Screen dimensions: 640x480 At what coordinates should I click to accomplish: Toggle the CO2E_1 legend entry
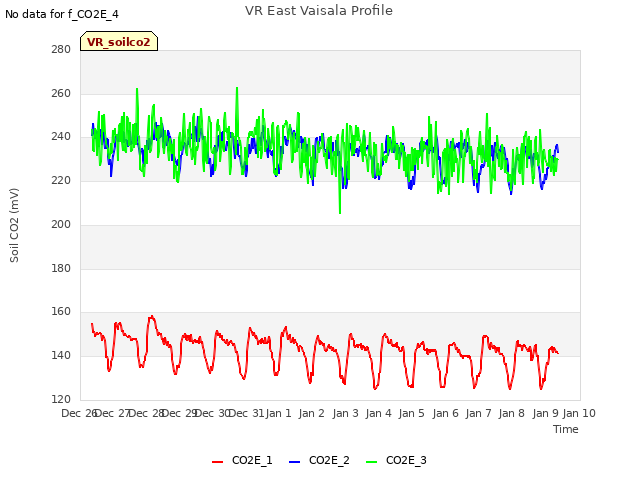[242, 460]
